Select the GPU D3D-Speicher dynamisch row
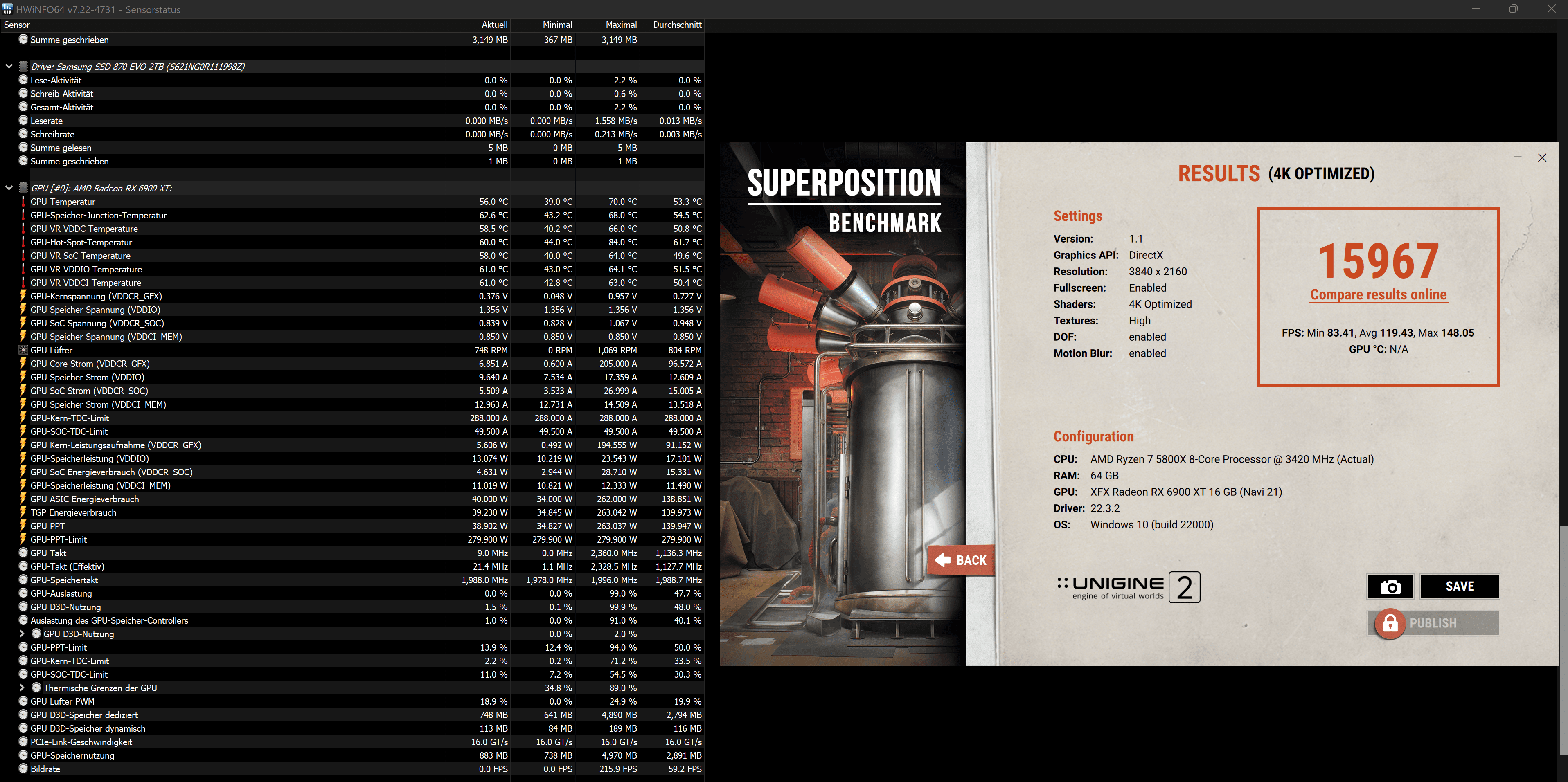This screenshot has width=1568, height=782. 352,728
